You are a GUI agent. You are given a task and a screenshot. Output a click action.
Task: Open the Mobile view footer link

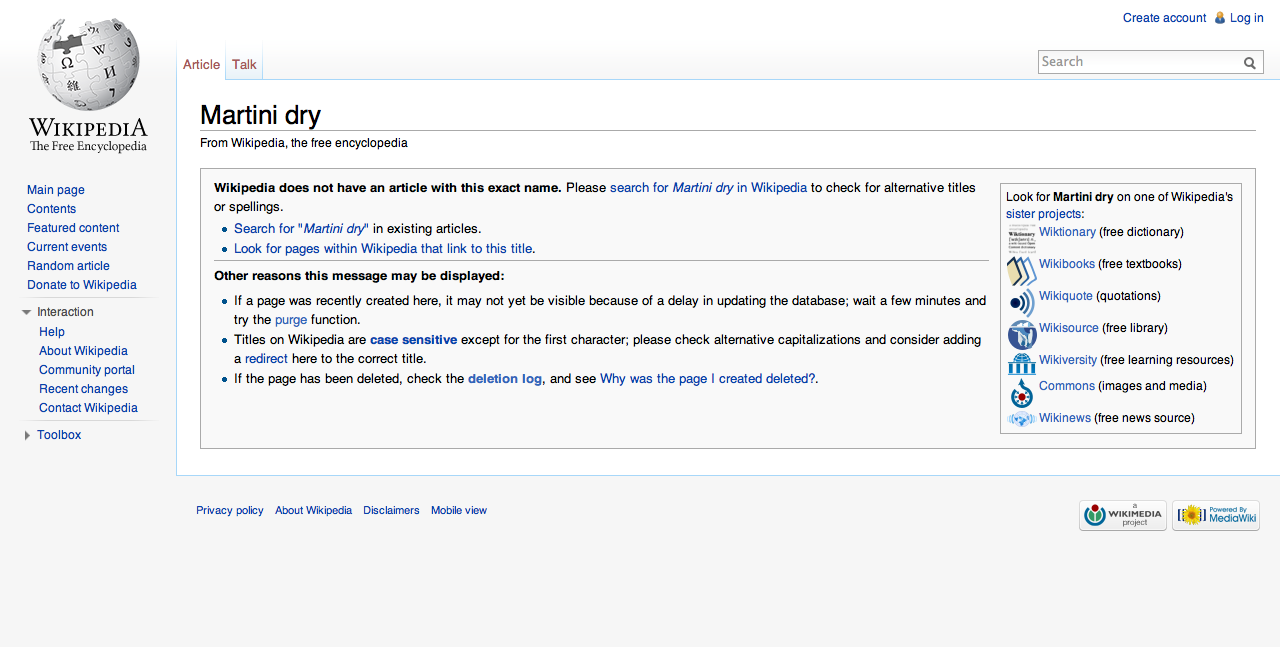tap(459, 511)
